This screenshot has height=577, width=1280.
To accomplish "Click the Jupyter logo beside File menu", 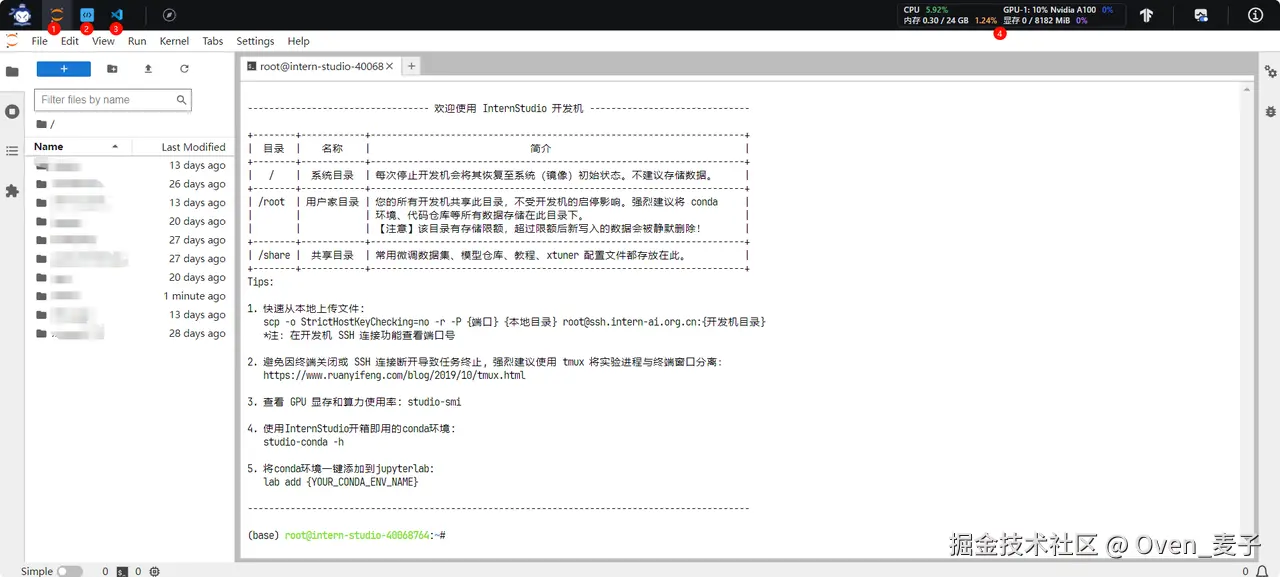I will [x=12, y=41].
